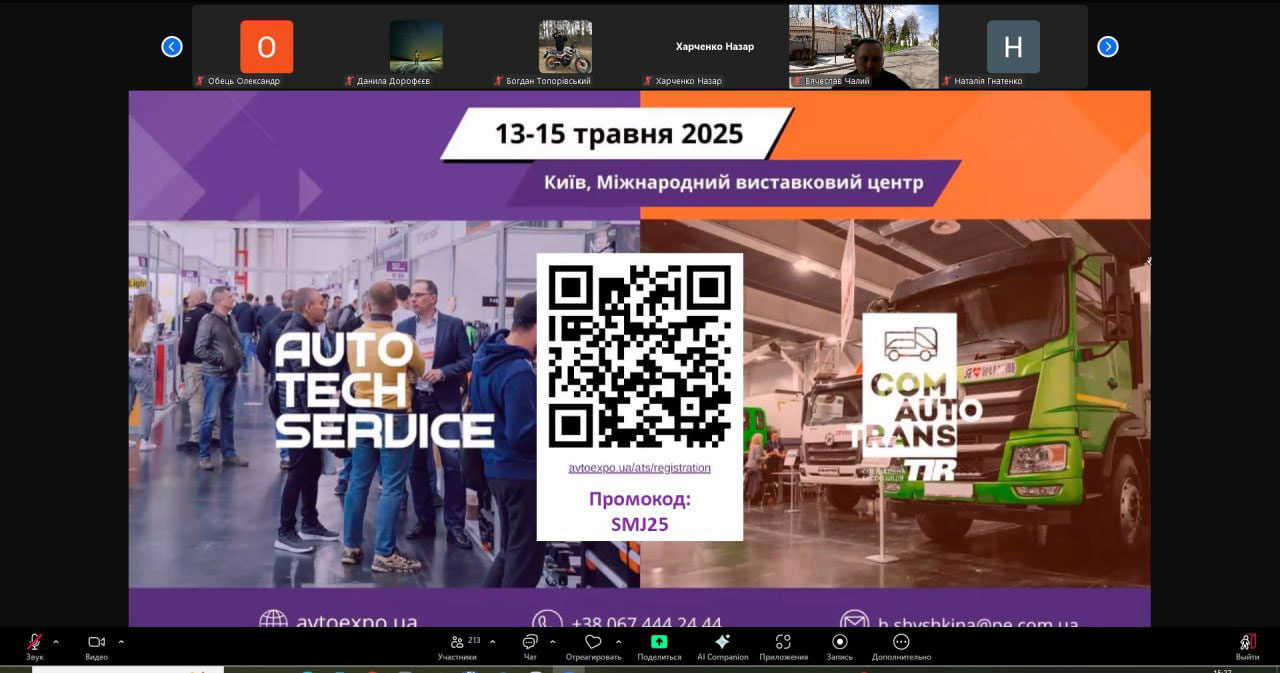Select Вячеслав Чалий's live video tile
Image resolution: width=1280 pixels, height=673 pixels.
tap(864, 47)
